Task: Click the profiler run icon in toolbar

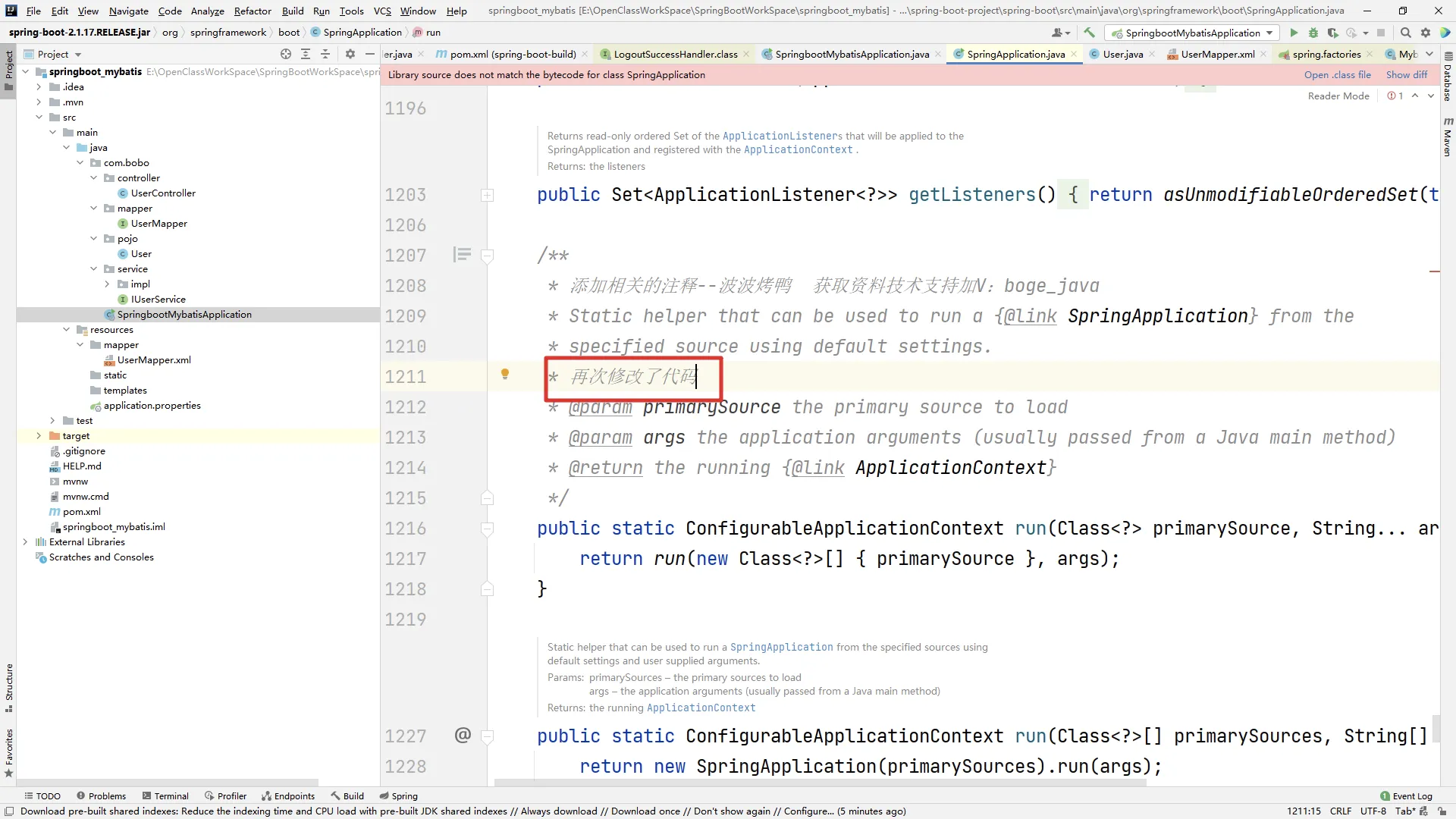Action: click(x=1351, y=33)
